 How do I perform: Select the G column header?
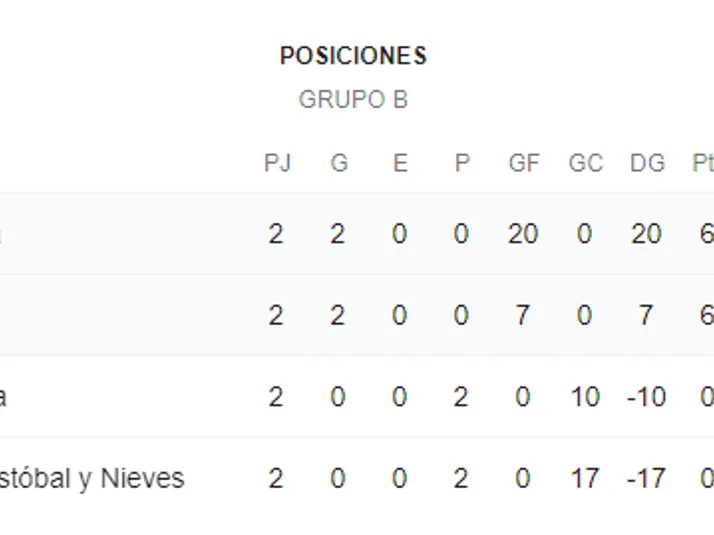coord(339,163)
